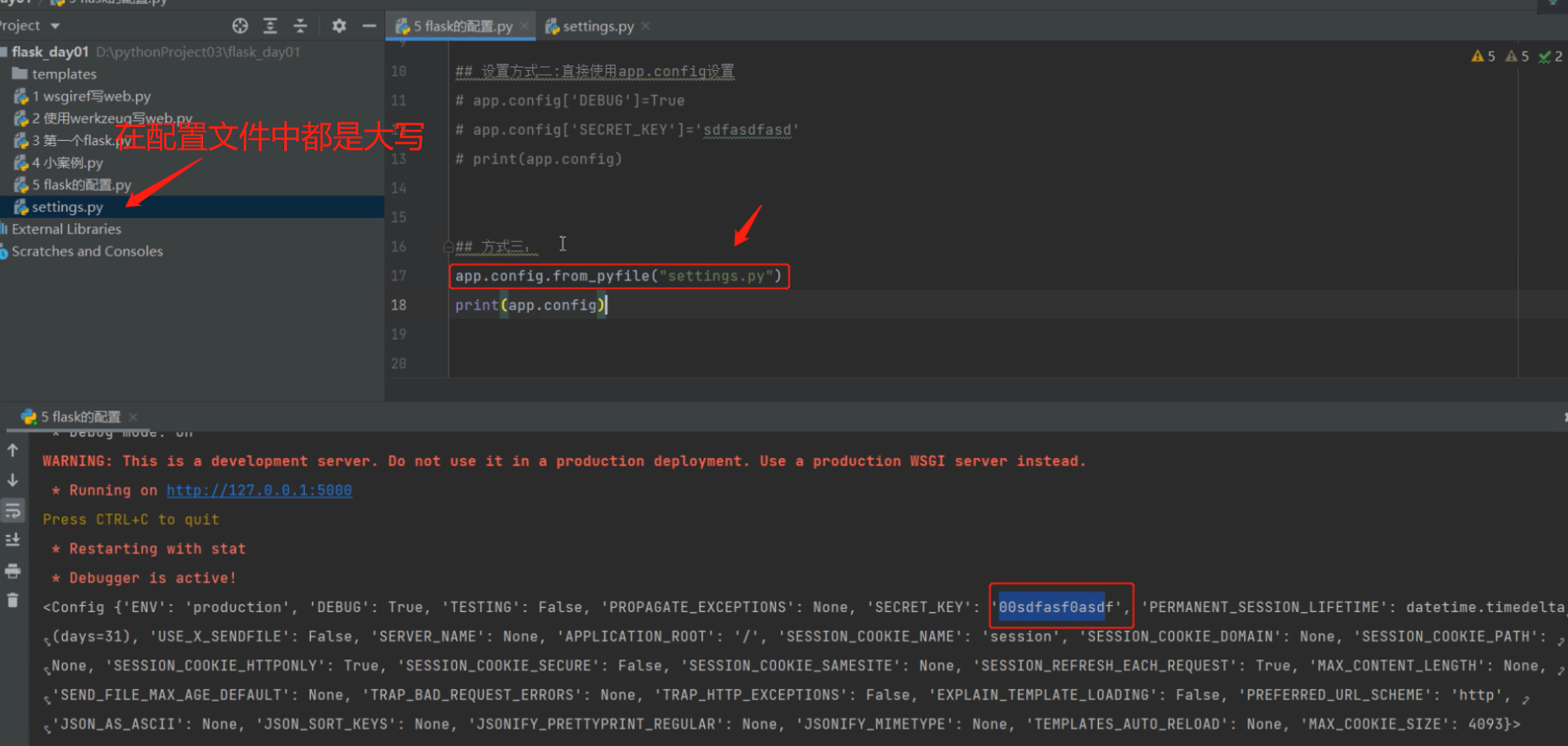Viewport: 1568px width, 746px height.
Task: Close the '5 flask的配置.py' editor tab
Action: coord(524,26)
